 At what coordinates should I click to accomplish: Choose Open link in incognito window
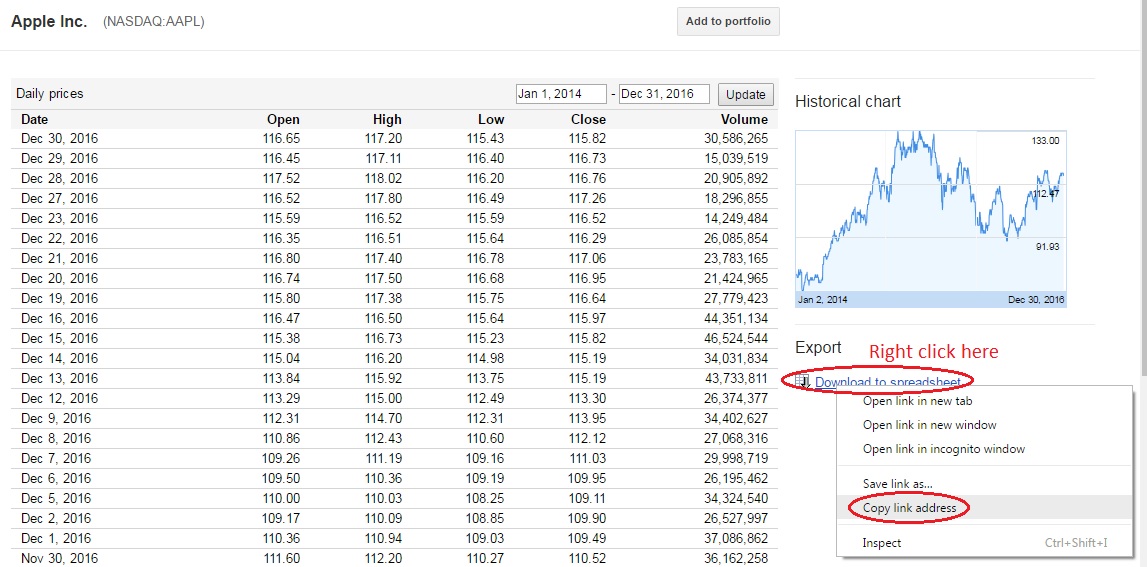(x=944, y=449)
